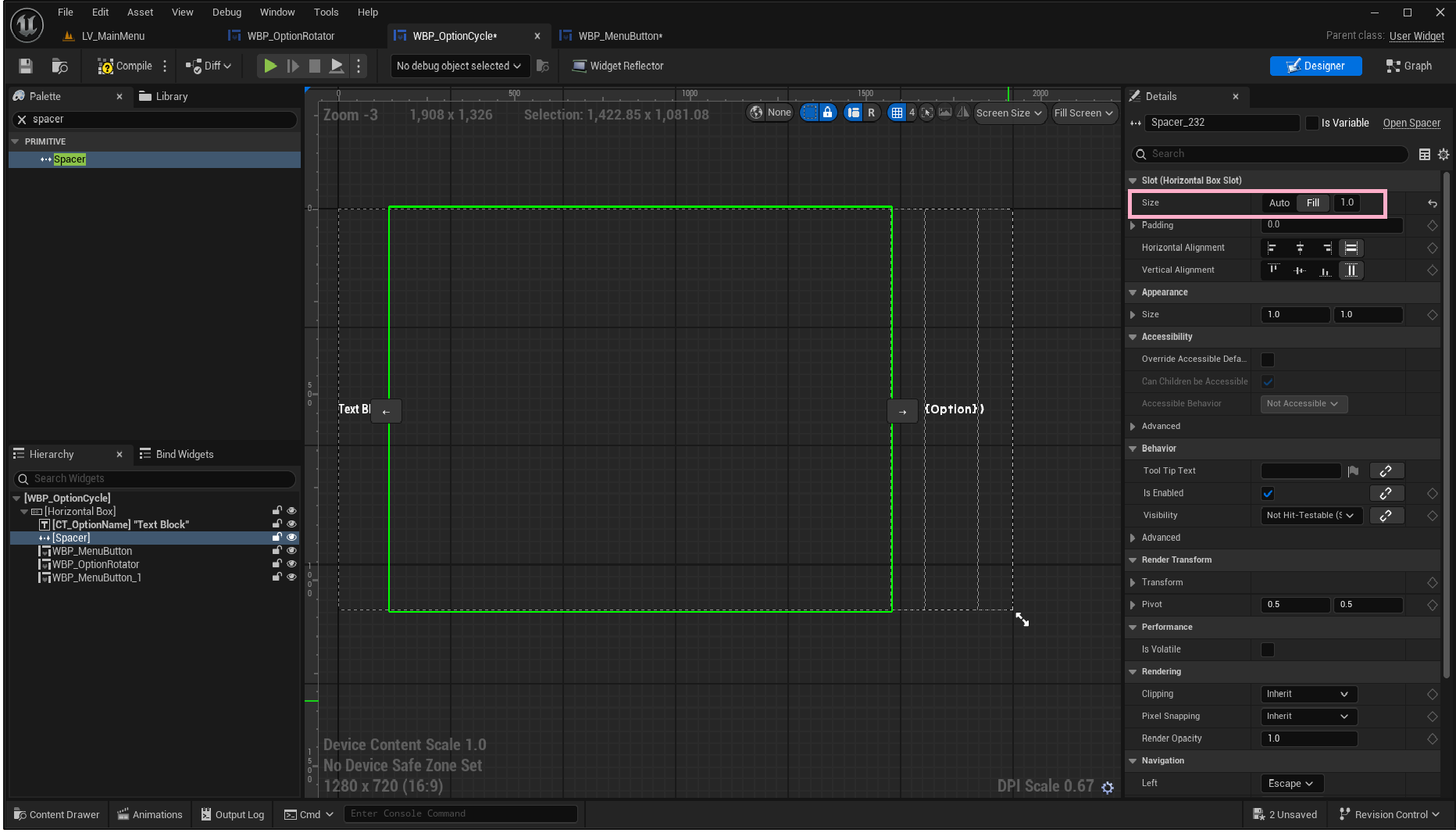Collapse the Accessibility section
Screen dimensions: 1456x833
tap(1133, 338)
